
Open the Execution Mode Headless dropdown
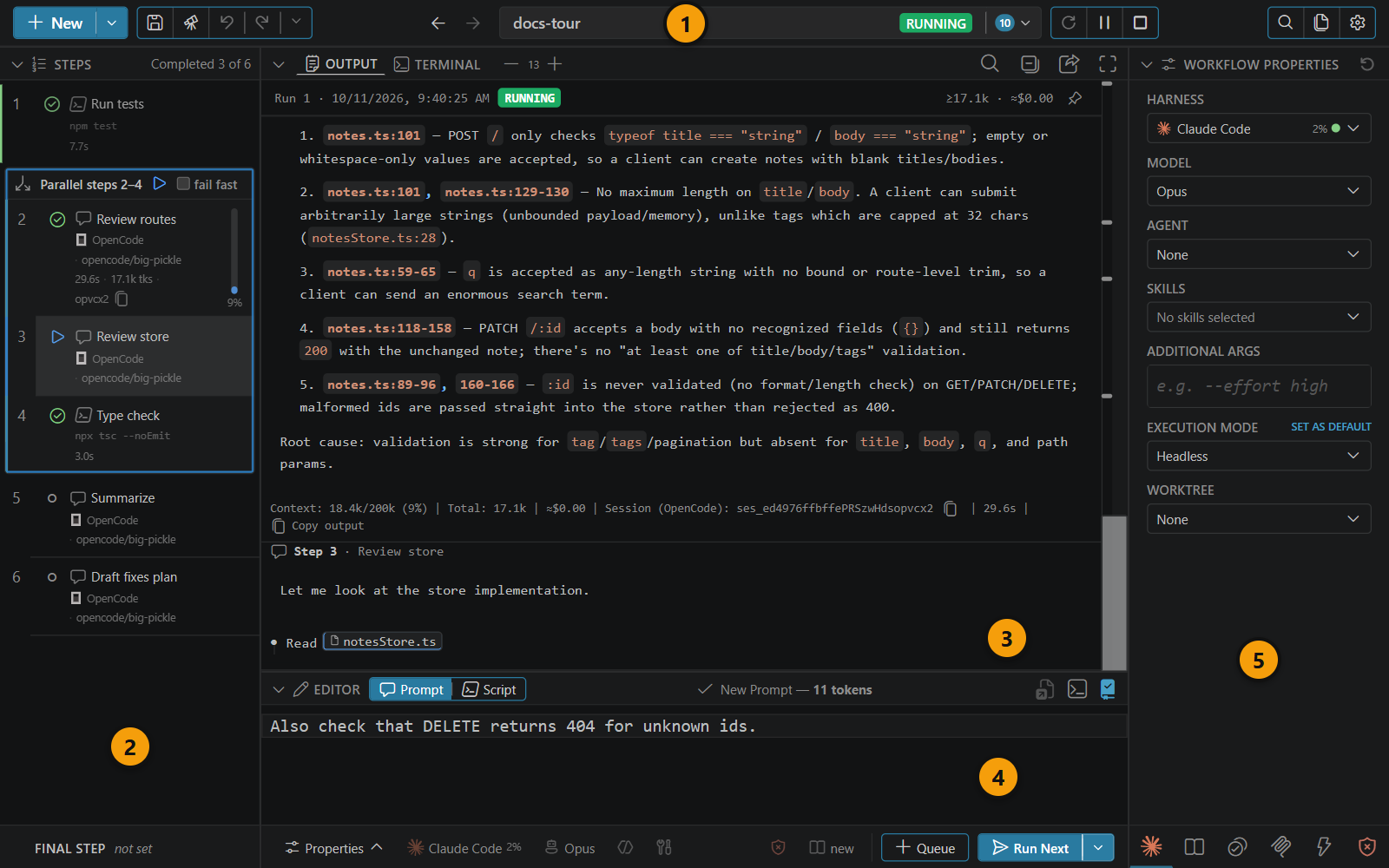pyautogui.click(x=1259, y=456)
